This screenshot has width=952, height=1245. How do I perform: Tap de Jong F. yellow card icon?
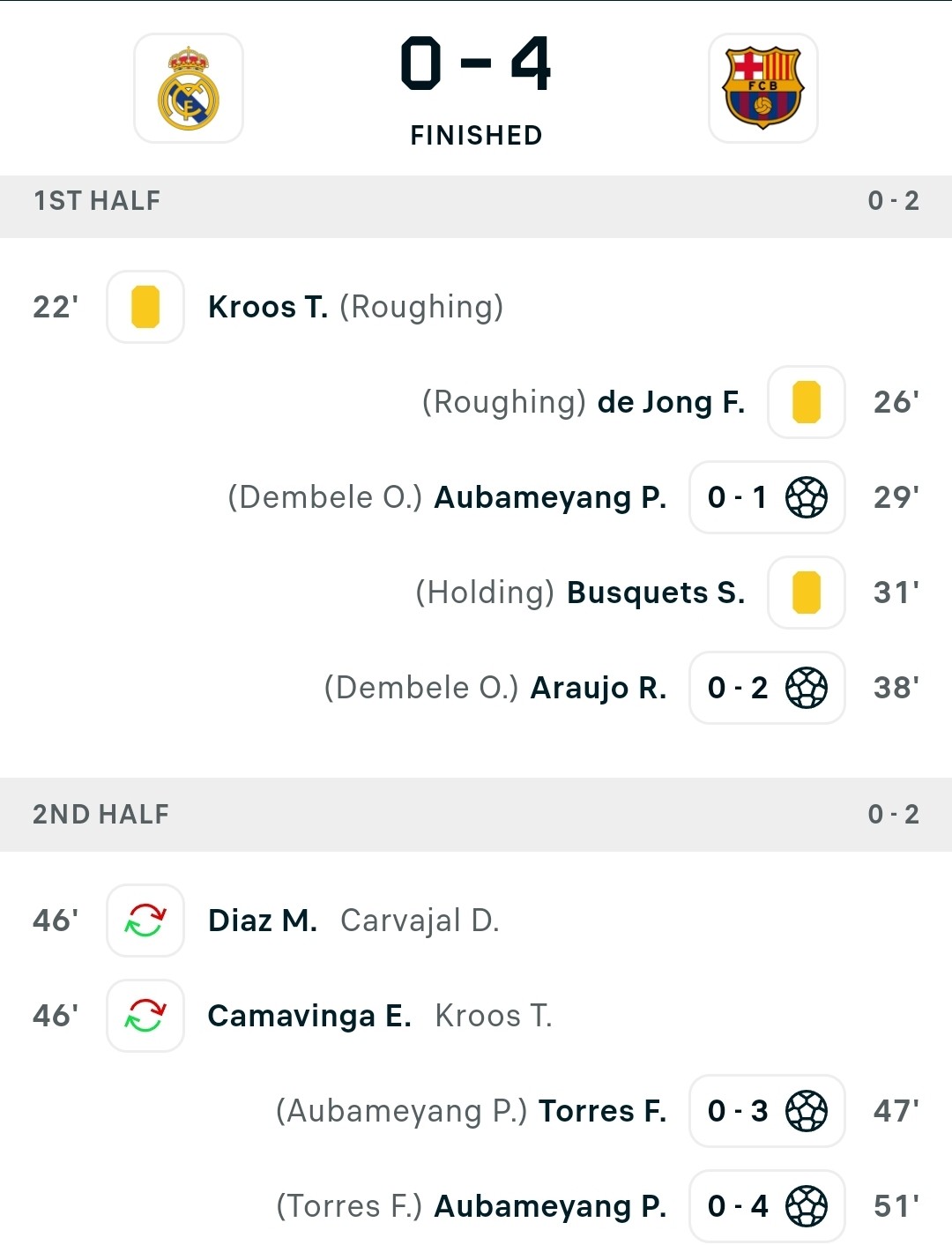tap(807, 402)
